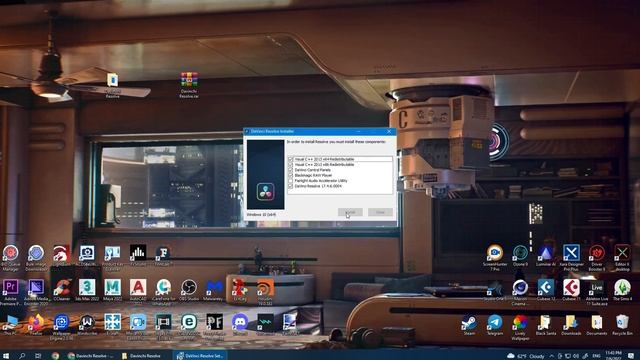Open Firefox desktop shortcut
The image size is (640, 360).
pos(36,325)
